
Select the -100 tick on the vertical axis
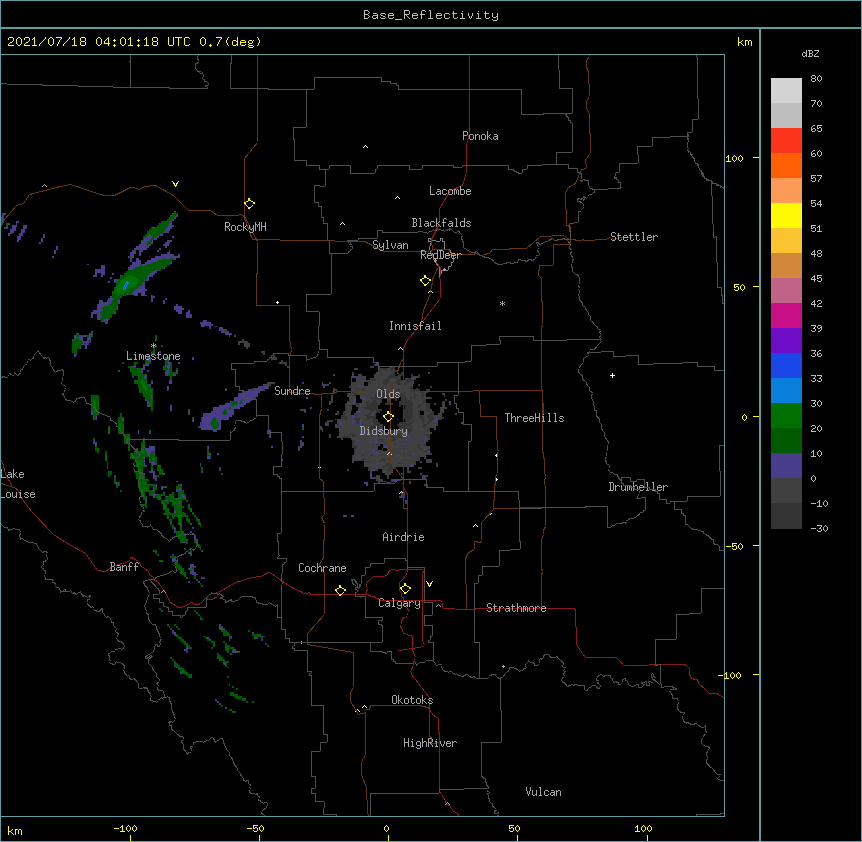coord(731,675)
